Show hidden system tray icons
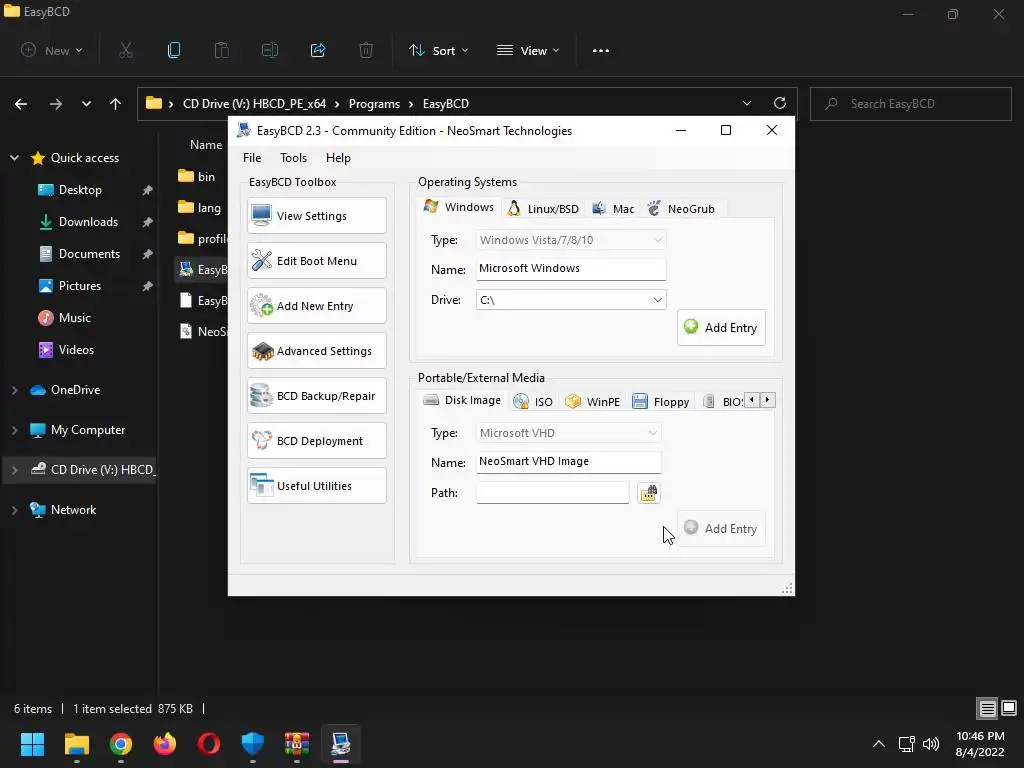This screenshot has height=768, width=1024. [879, 744]
